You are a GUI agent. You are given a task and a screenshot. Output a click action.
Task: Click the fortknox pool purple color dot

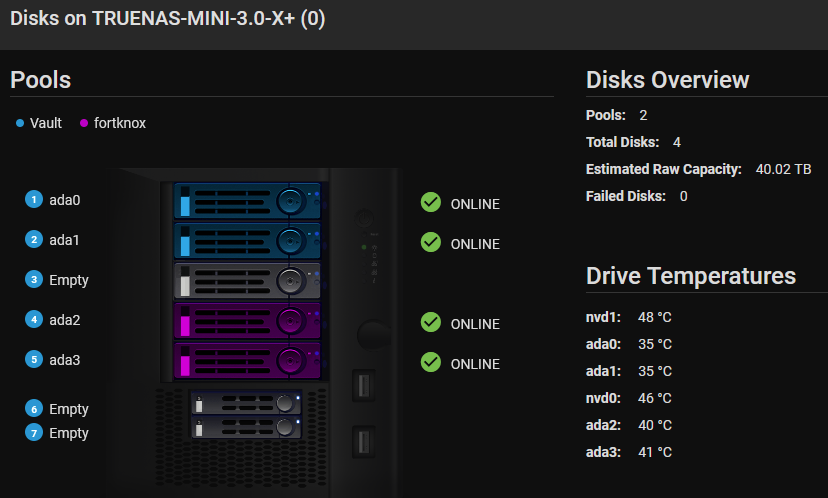coord(84,124)
